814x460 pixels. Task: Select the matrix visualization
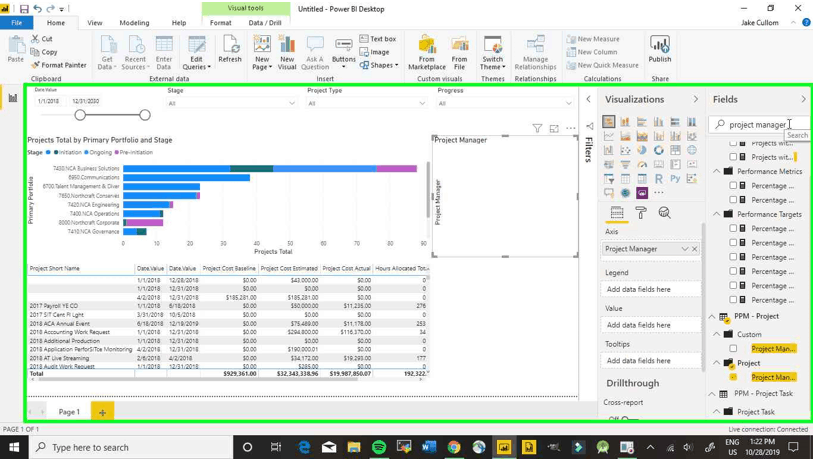(642, 179)
